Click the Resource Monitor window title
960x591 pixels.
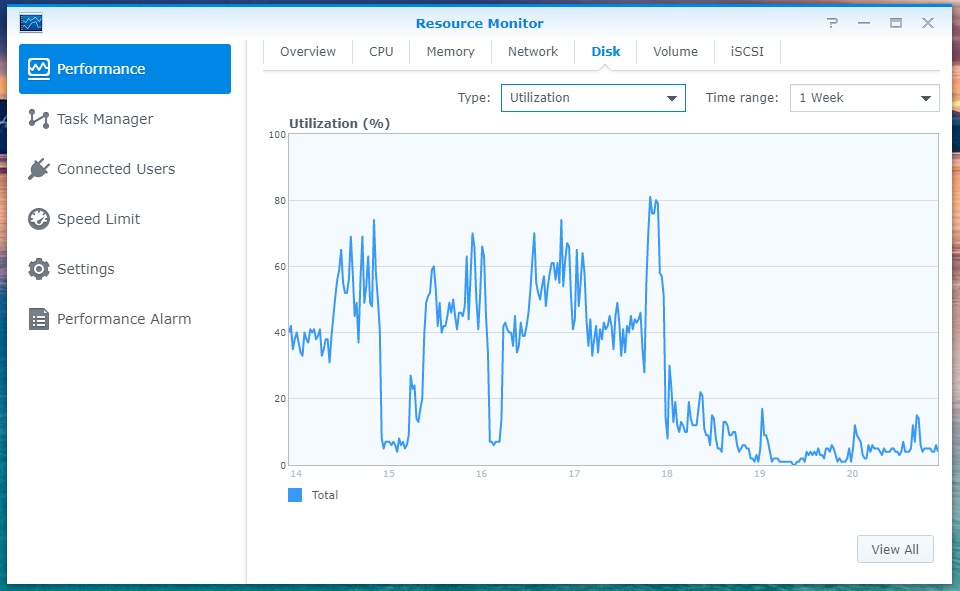point(479,23)
